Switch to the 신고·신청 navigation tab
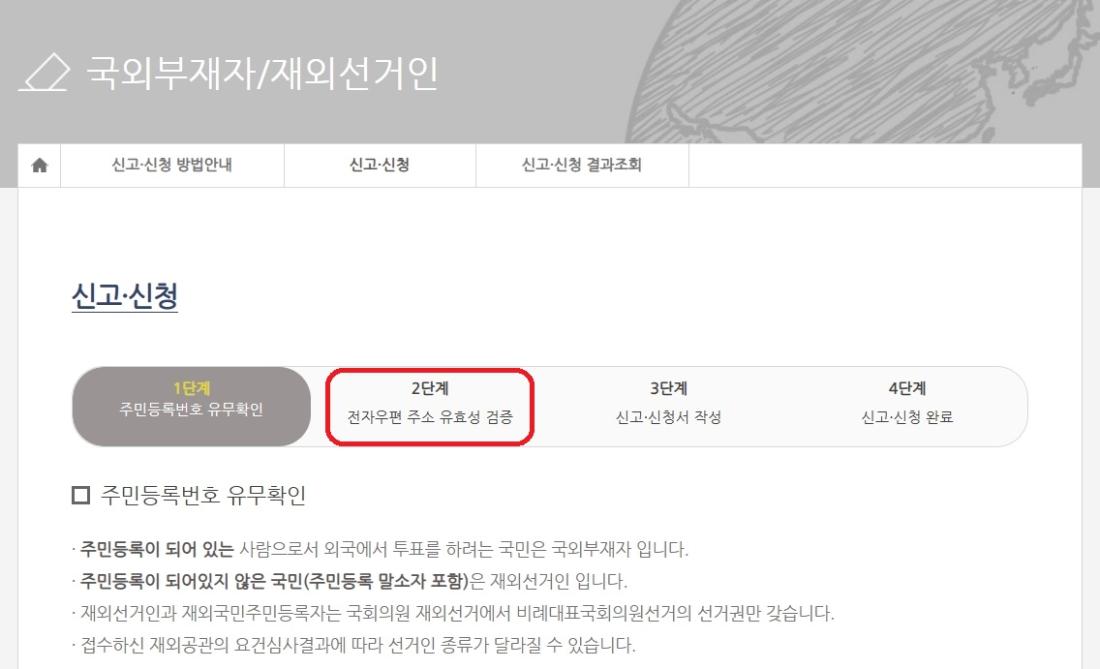1100x669 pixels. tap(380, 165)
